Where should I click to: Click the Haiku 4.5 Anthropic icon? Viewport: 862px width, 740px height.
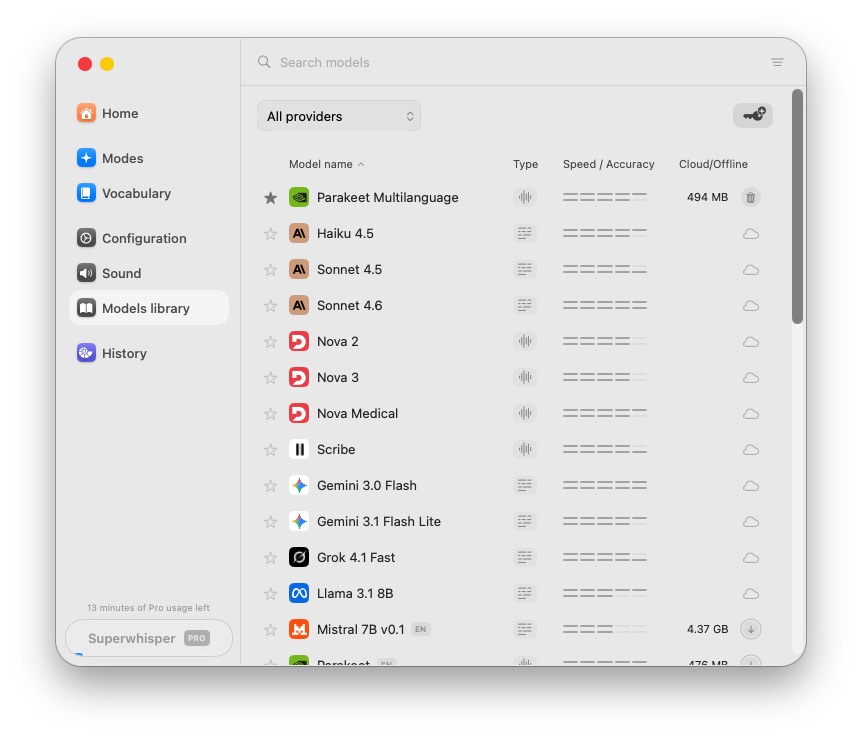point(299,234)
